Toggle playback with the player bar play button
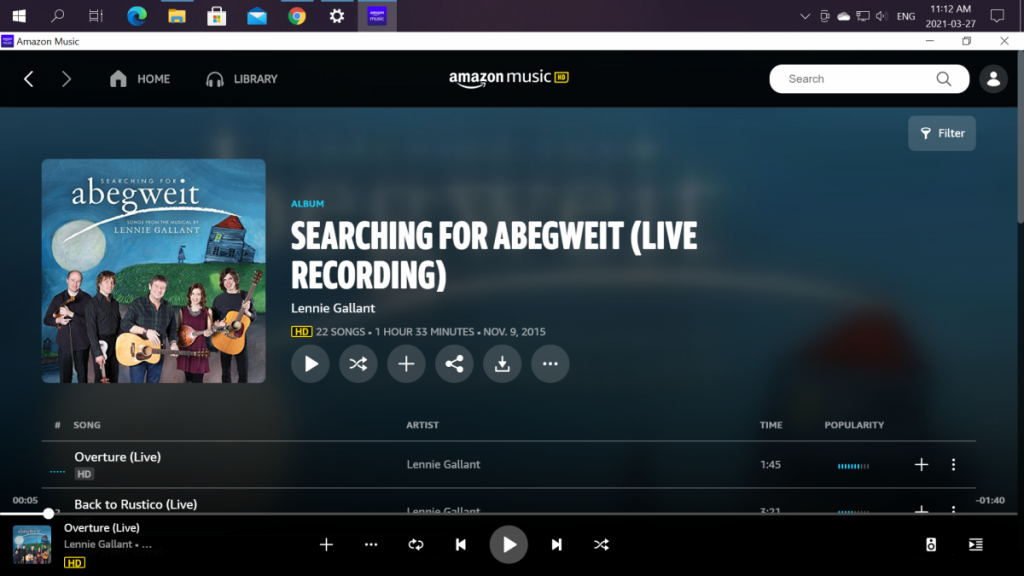This screenshot has width=1024, height=576. (x=509, y=545)
